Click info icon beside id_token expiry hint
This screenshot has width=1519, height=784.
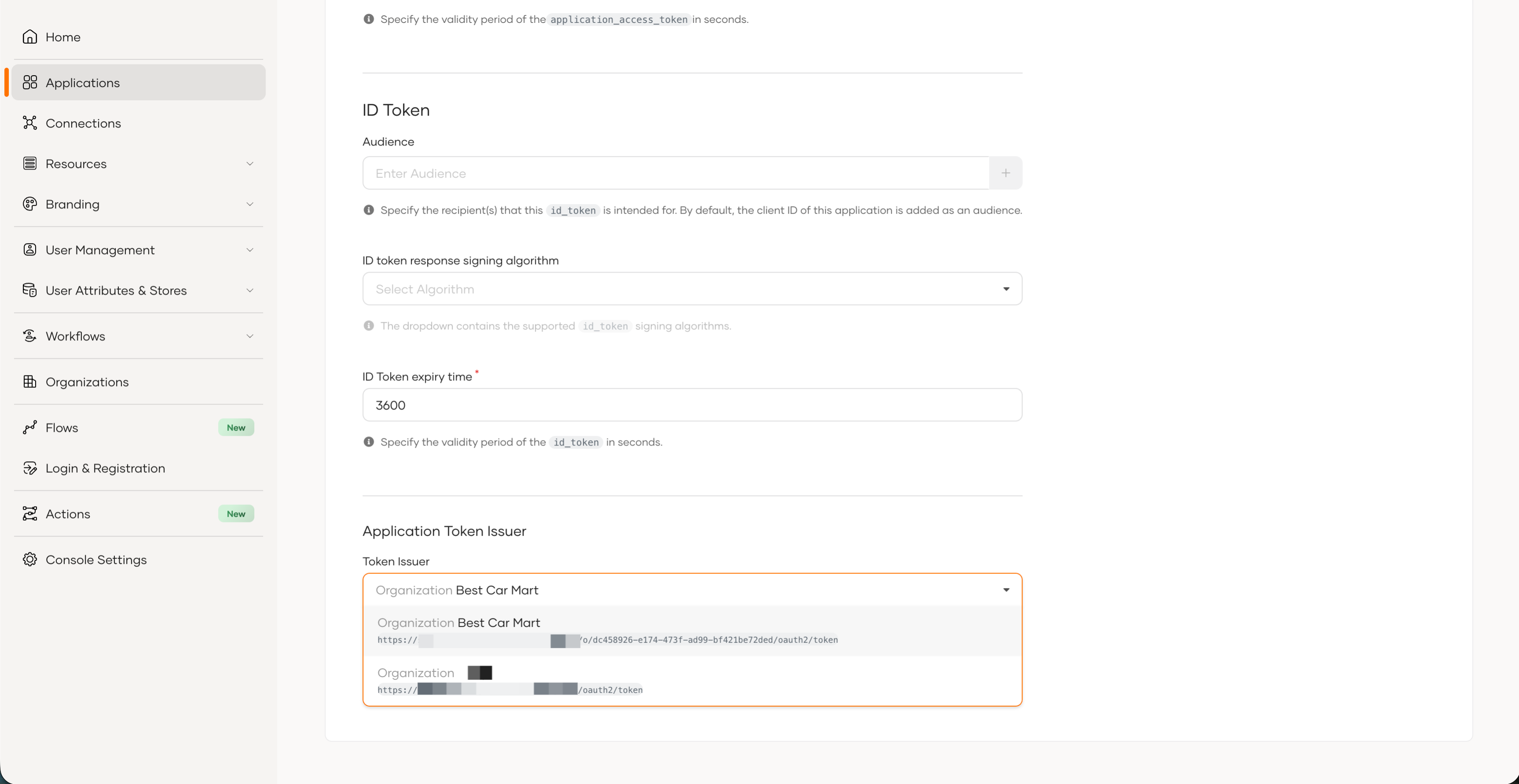coord(369,441)
